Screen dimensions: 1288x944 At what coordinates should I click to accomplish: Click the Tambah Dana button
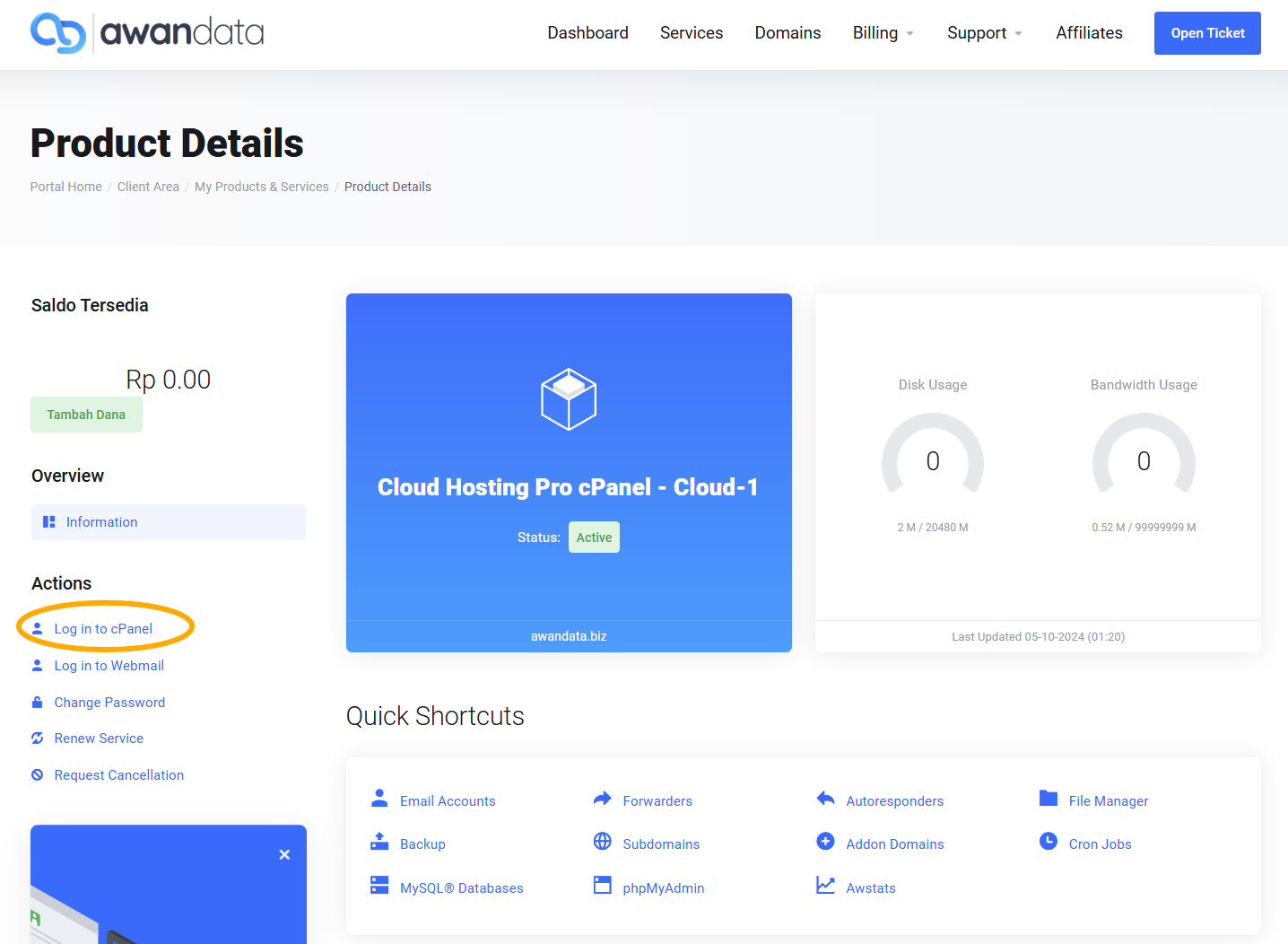[x=86, y=415]
